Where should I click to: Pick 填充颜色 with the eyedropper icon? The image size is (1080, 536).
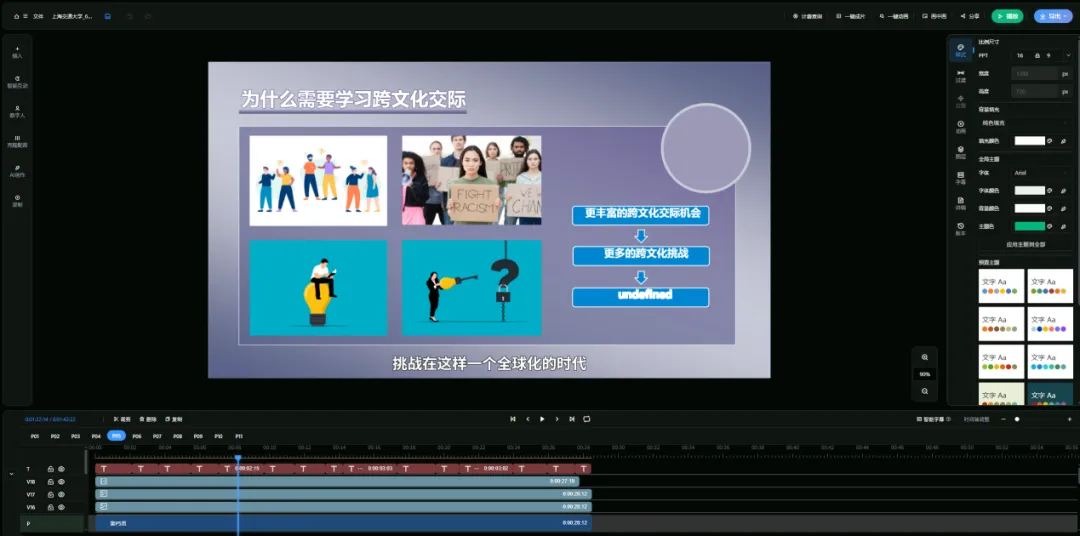pos(1064,141)
